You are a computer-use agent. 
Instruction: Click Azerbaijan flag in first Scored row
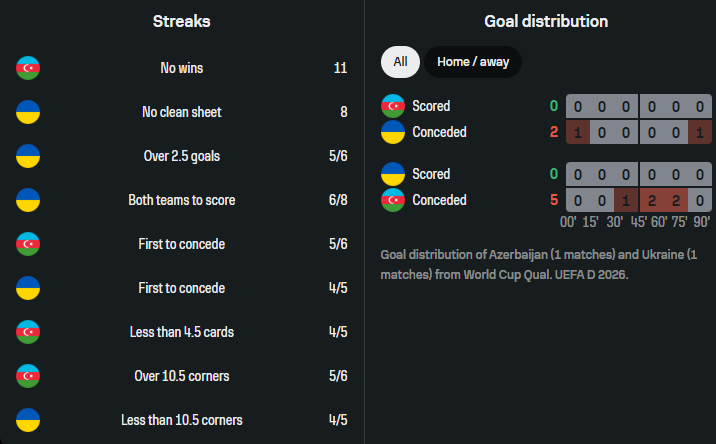pos(393,106)
